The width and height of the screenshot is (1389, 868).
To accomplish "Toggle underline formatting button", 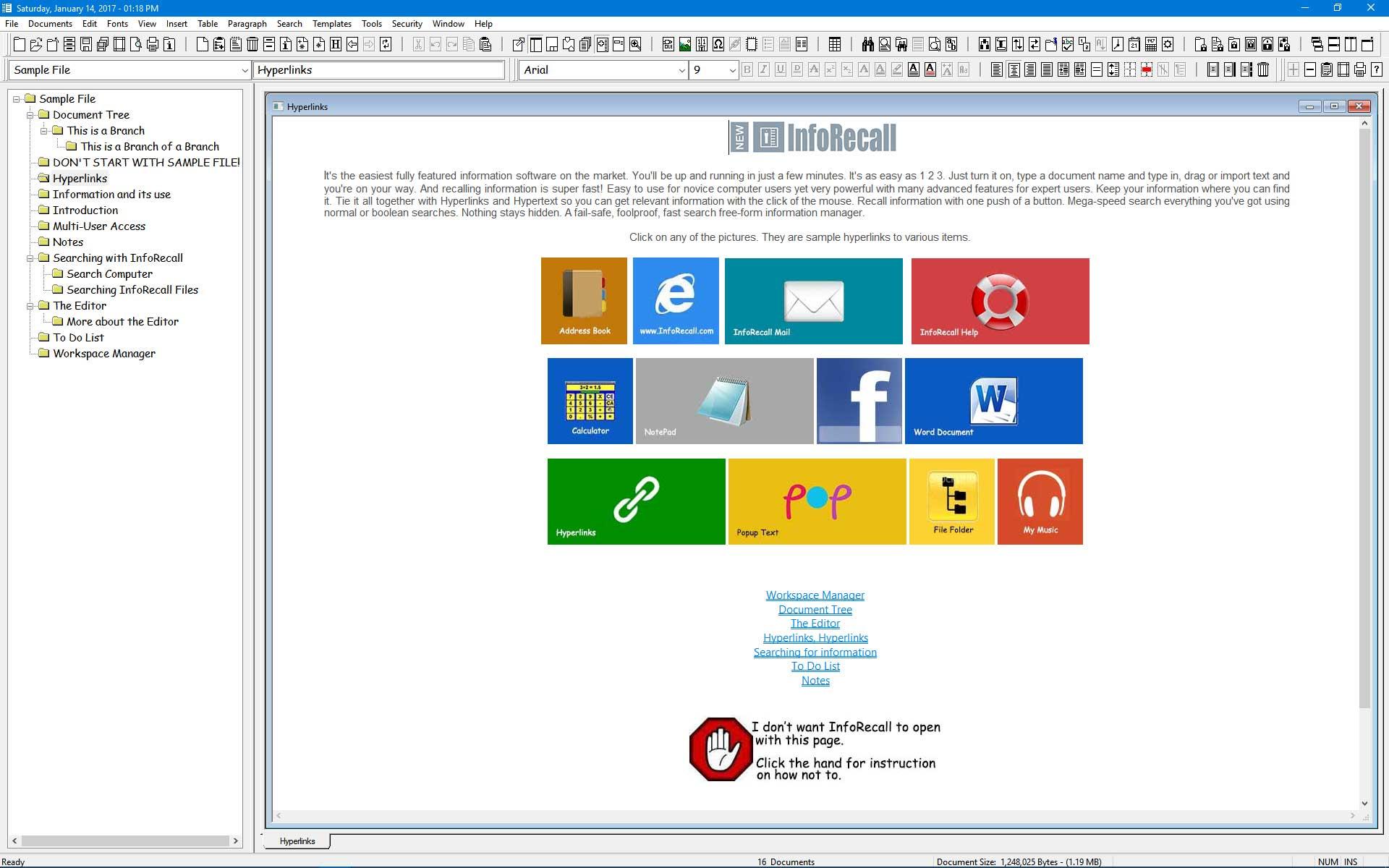I will [x=781, y=70].
